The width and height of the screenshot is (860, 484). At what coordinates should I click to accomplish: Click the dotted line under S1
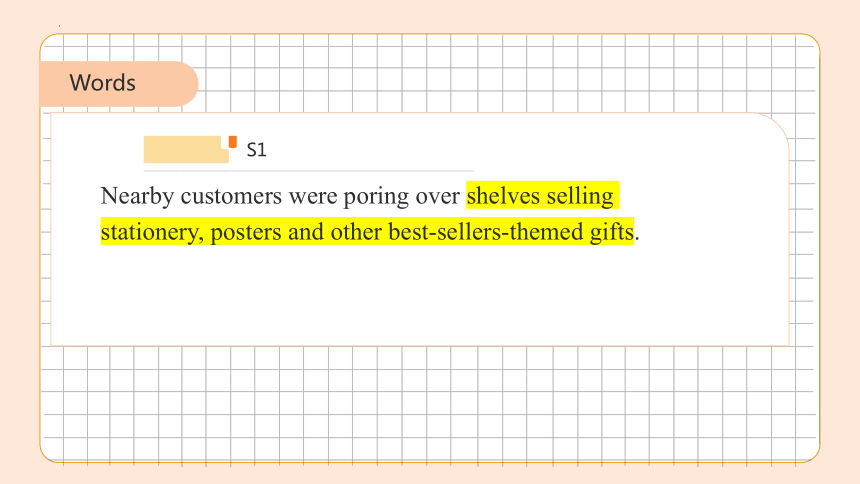click(309, 171)
